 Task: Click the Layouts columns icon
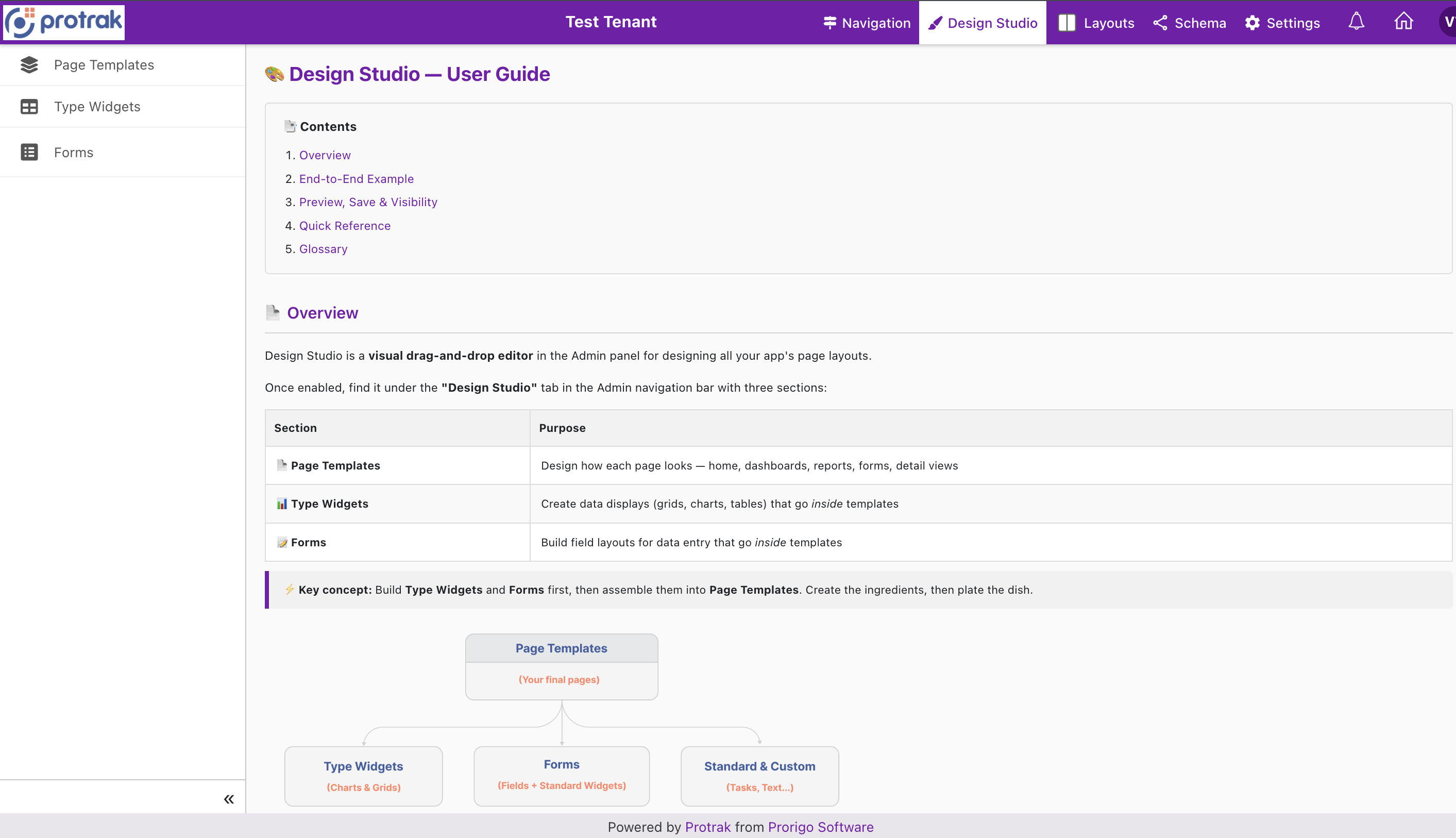pos(1066,23)
